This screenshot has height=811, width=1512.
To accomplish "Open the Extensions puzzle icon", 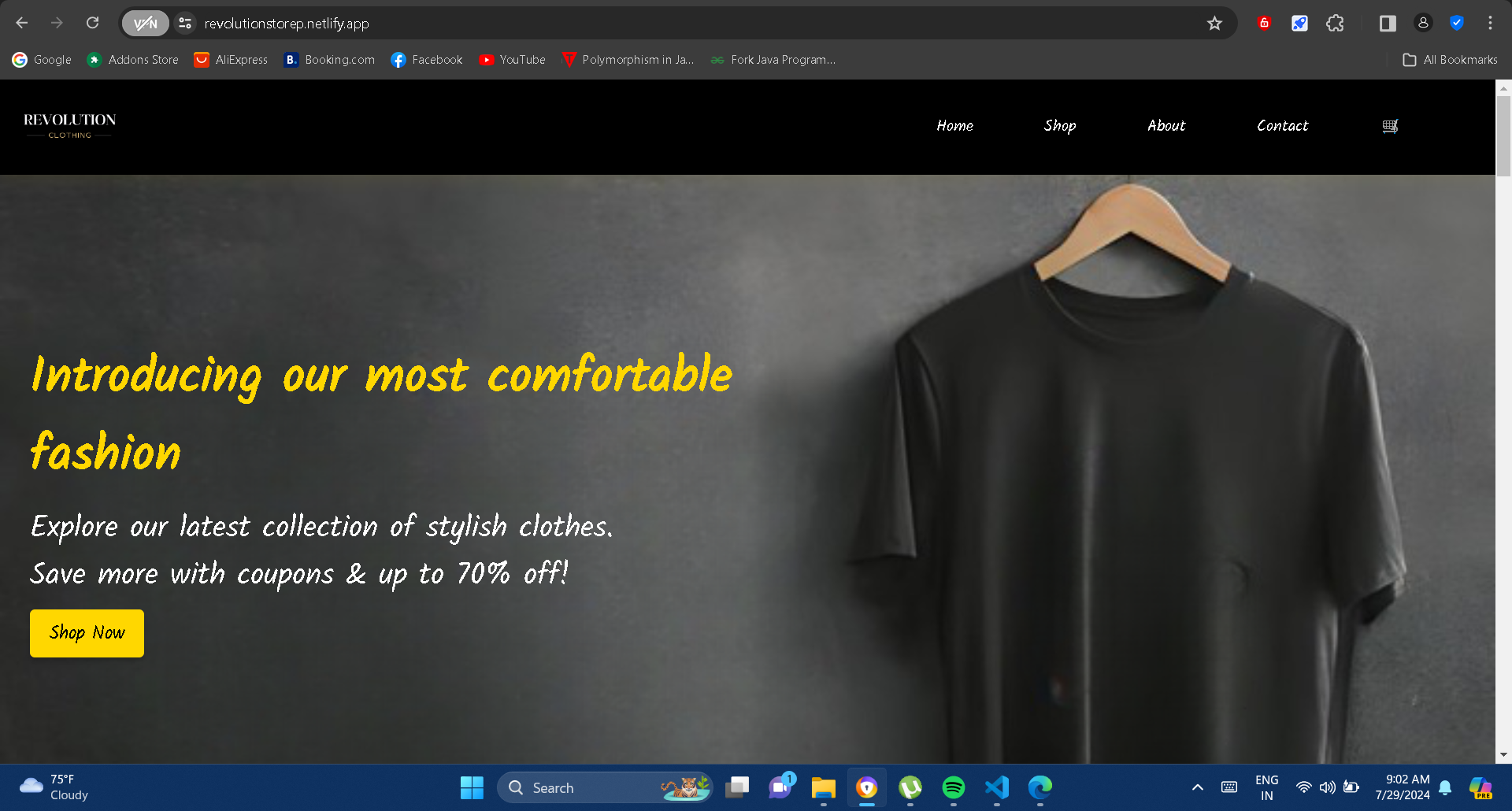I will (x=1335, y=24).
